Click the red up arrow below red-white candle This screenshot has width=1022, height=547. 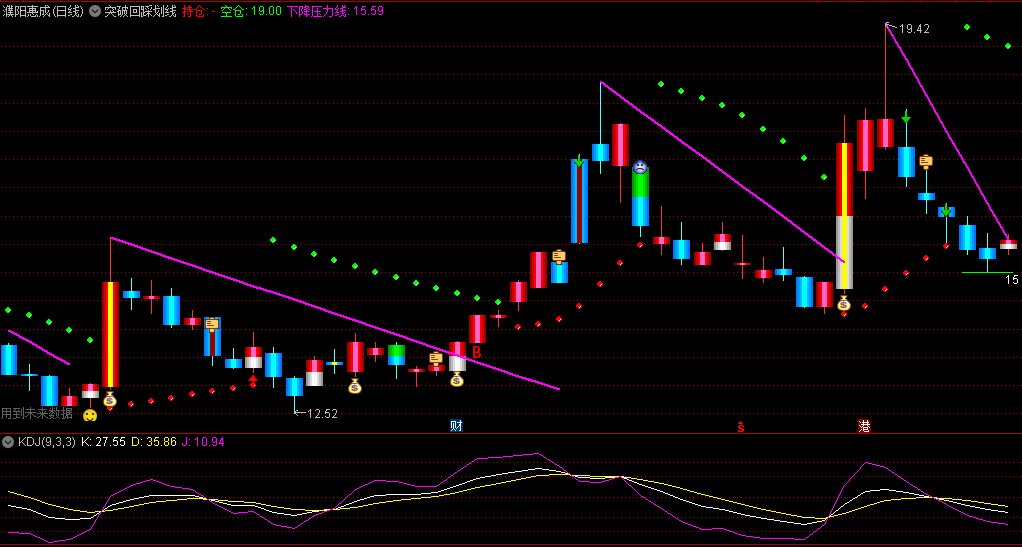[x=253, y=379]
